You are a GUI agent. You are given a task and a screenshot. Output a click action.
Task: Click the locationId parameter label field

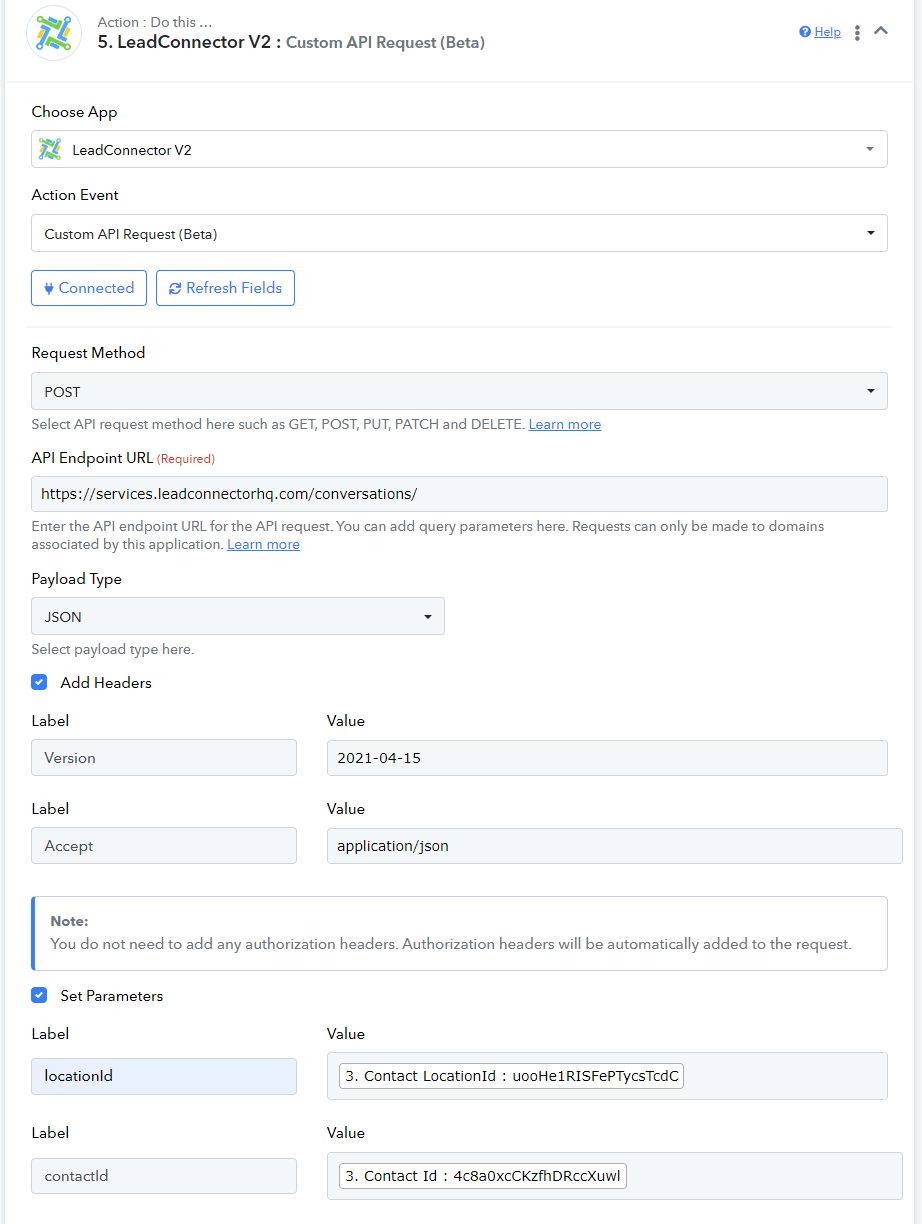(x=164, y=1076)
